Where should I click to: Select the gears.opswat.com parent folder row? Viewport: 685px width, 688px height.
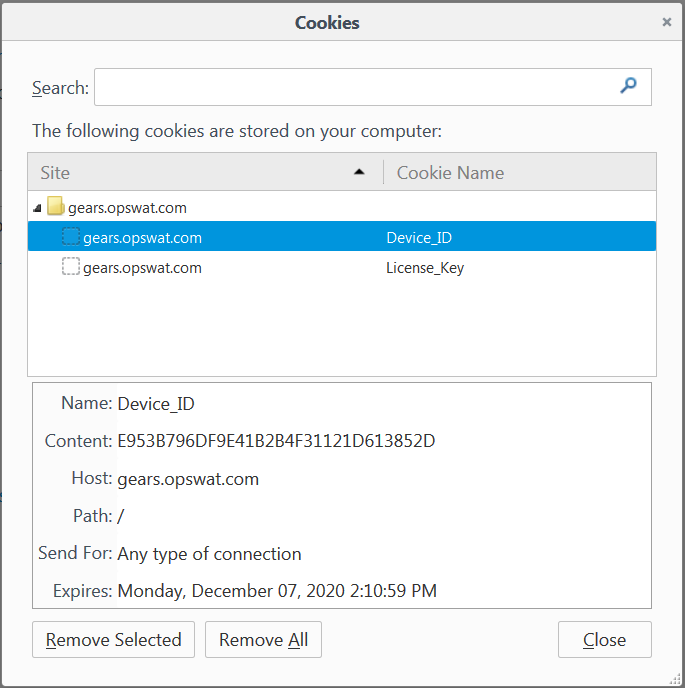(x=342, y=207)
